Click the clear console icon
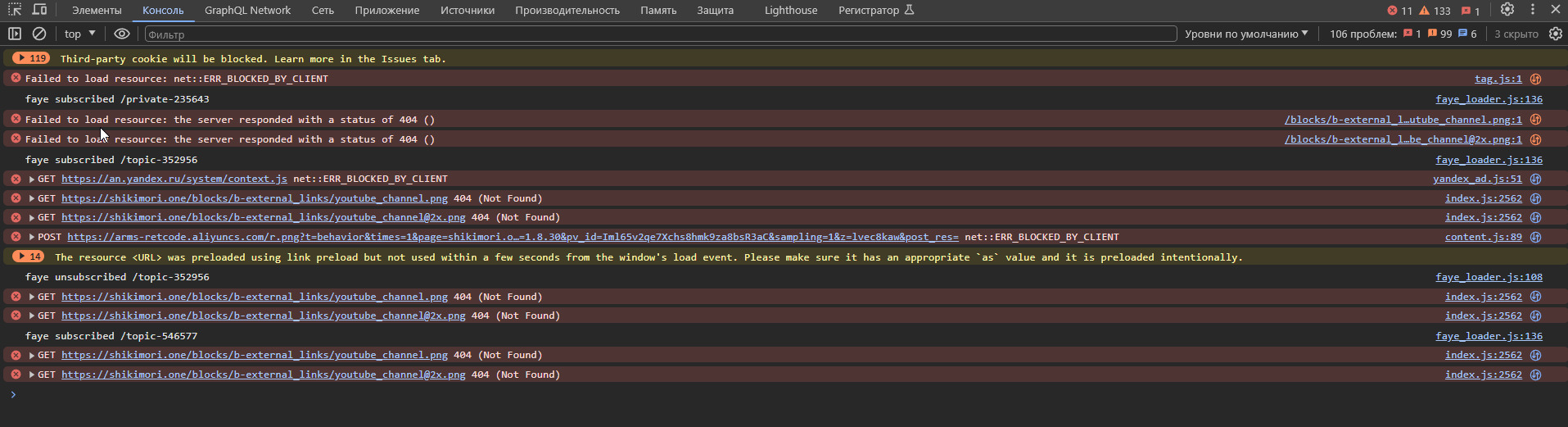Image resolution: width=1568 pixels, height=427 pixels. click(39, 34)
